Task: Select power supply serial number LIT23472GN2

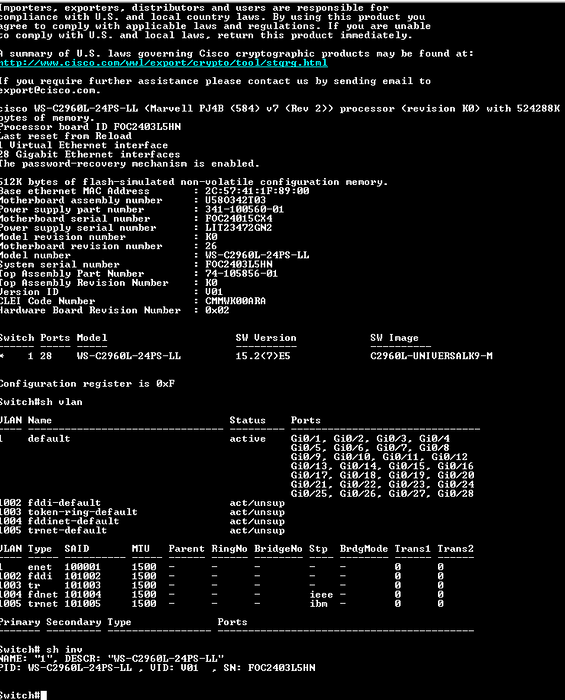Action: point(239,228)
